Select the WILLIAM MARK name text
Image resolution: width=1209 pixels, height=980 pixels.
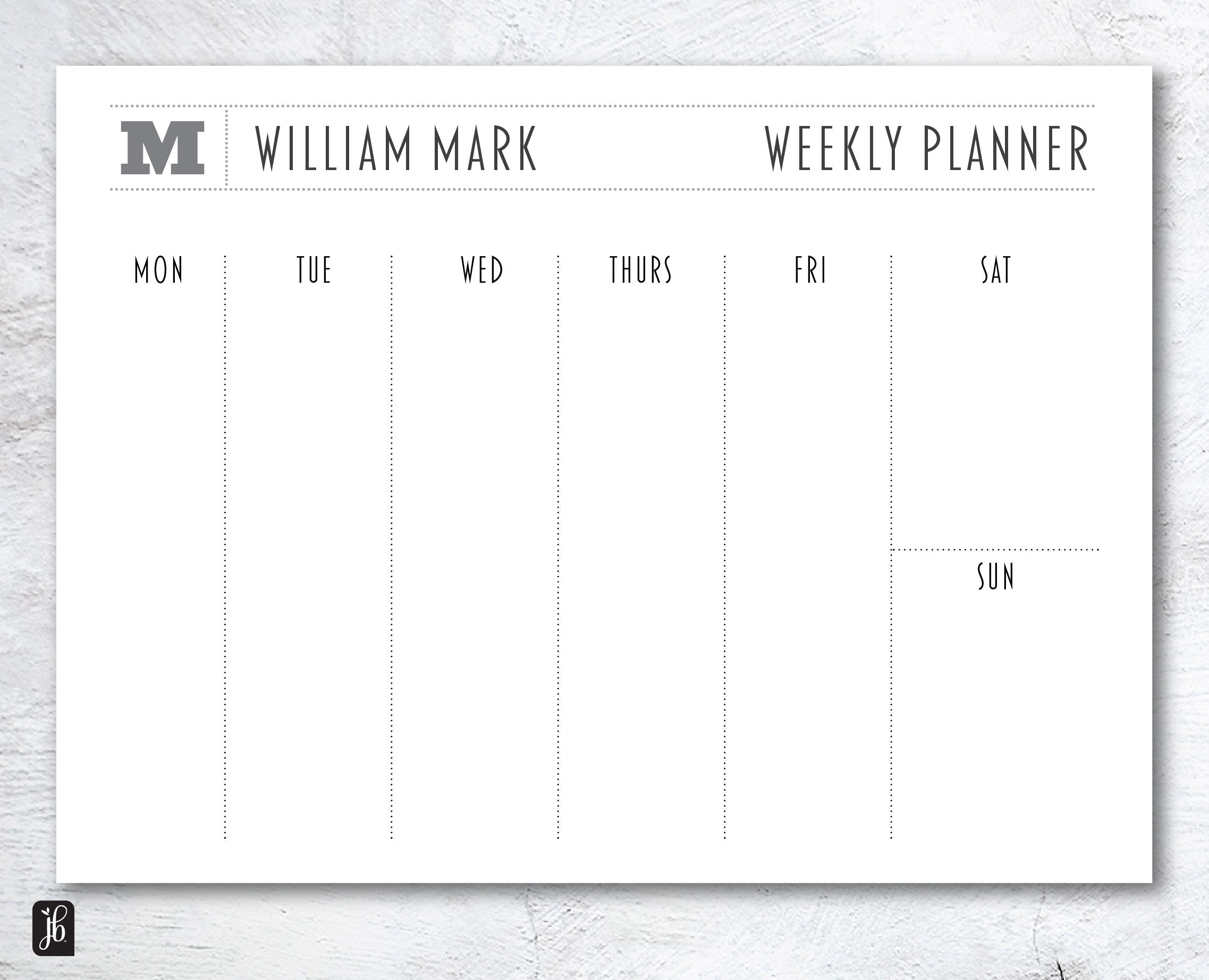tap(396, 148)
